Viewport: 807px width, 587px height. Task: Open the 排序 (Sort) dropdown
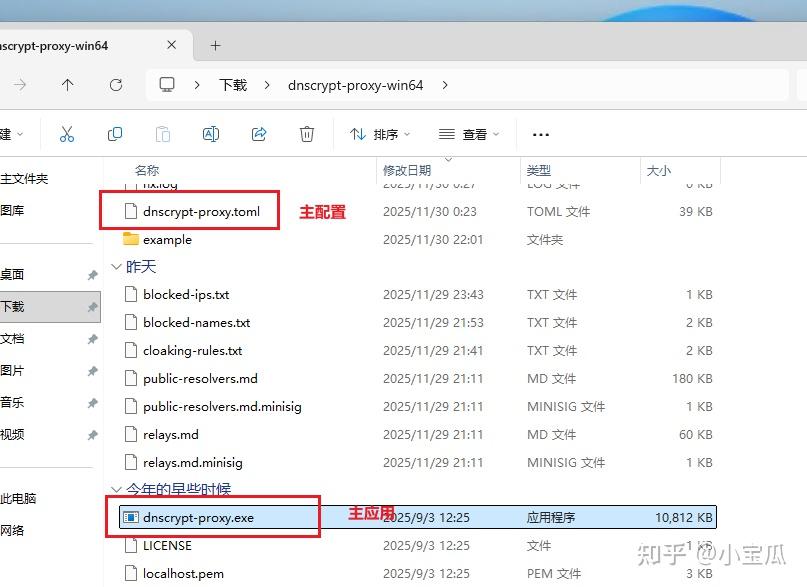point(381,132)
